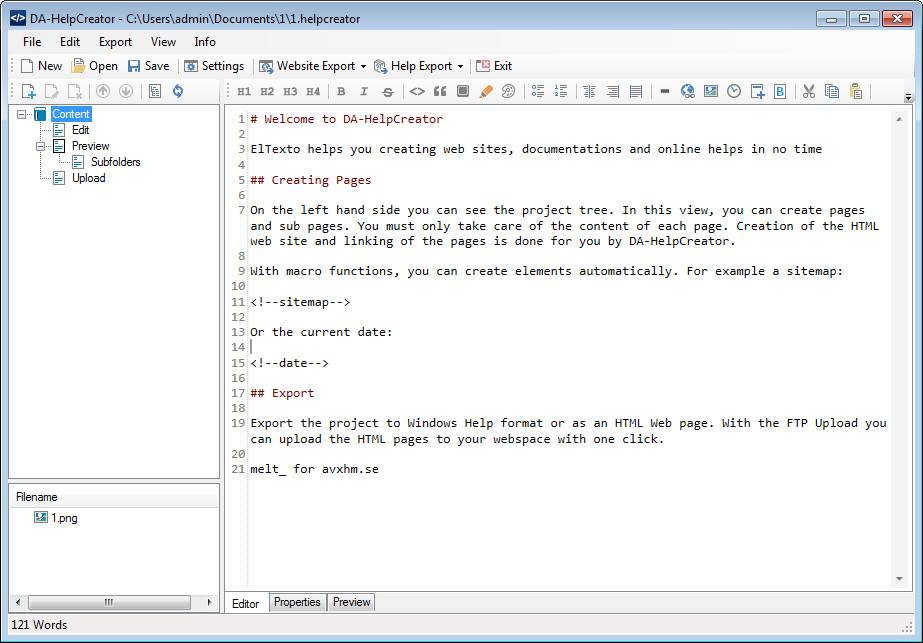
Task: Collapse the Content tree node
Action: (22, 114)
